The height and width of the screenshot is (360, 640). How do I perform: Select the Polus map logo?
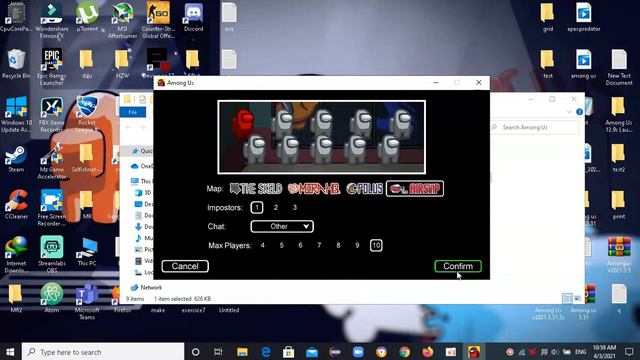(x=364, y=189)
